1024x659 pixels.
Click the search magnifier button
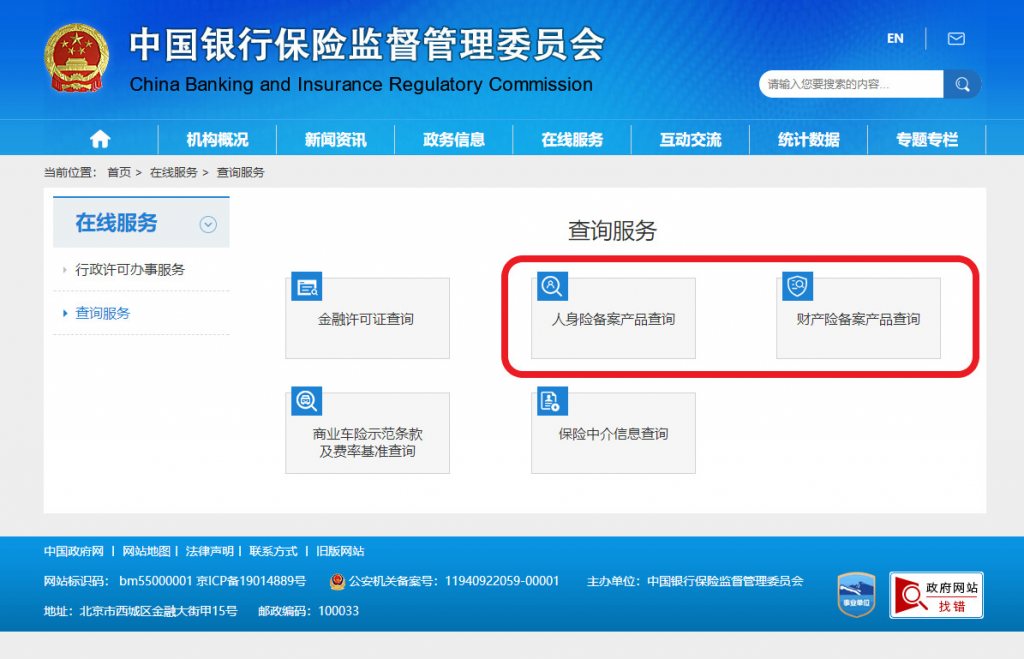tap(962, 84)
